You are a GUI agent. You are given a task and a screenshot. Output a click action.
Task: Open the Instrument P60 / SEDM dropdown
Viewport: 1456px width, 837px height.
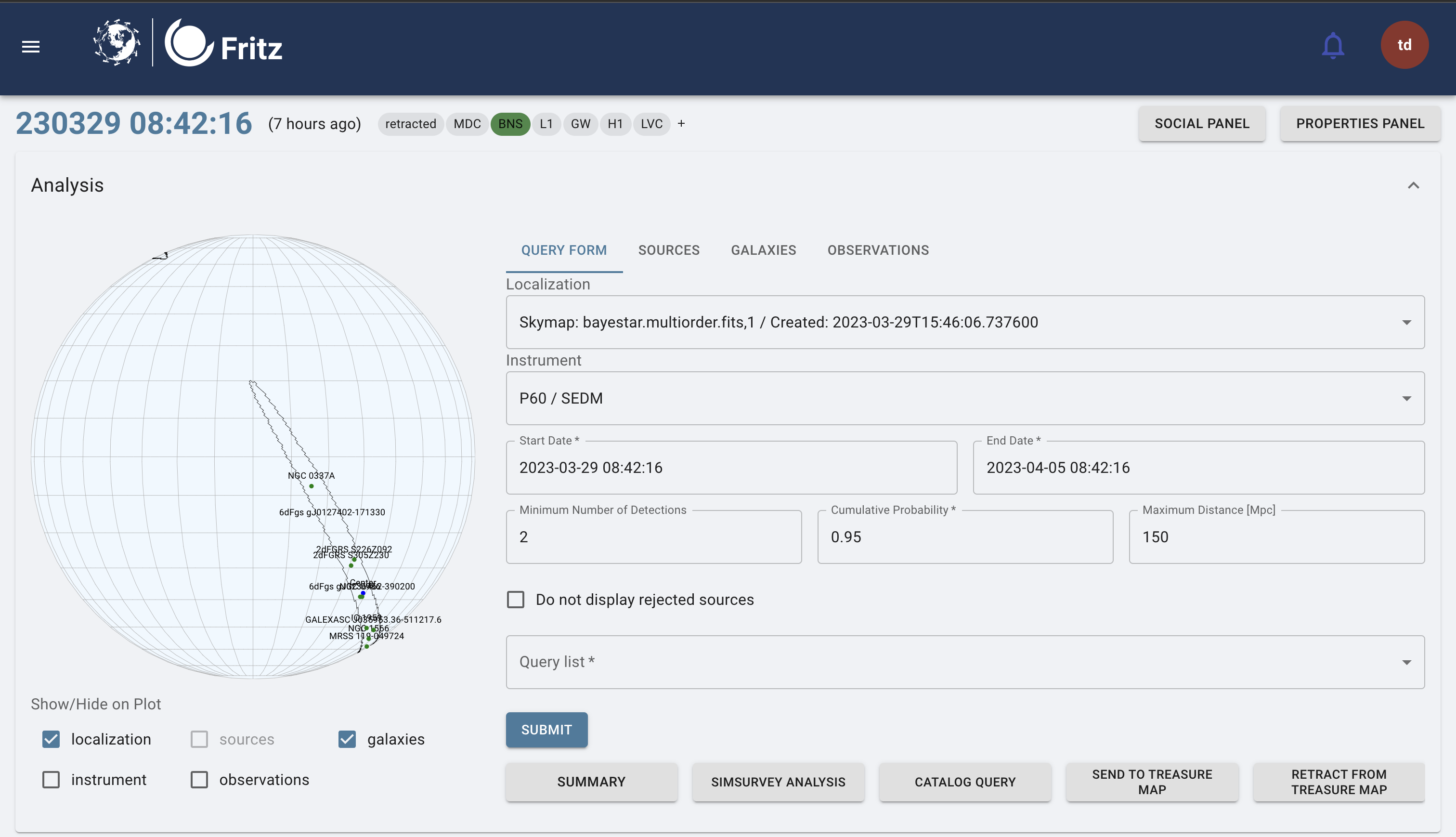coord(965,398)
